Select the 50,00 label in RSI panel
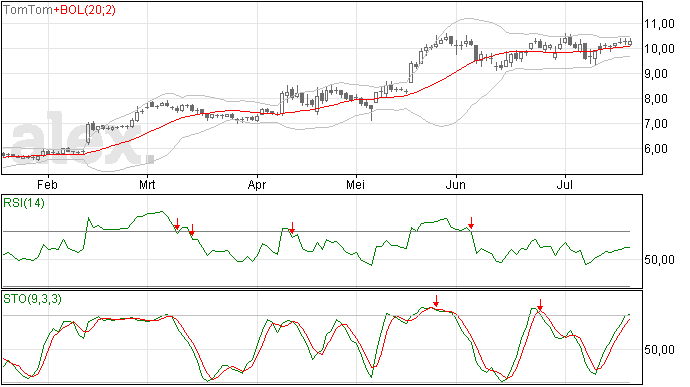690x387 pixels. click(x=659, y=260)
